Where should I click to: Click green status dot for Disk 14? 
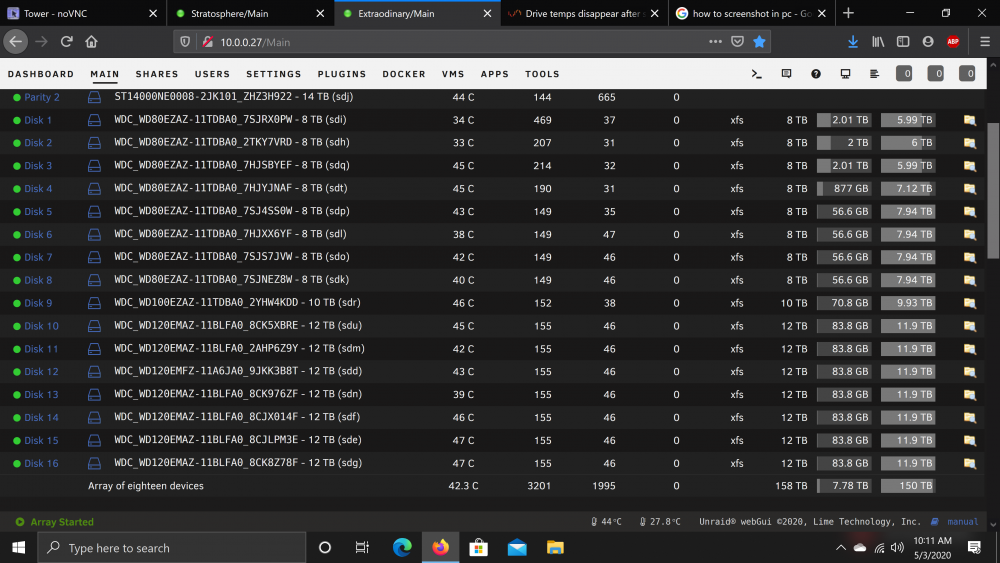click(x=17, y=418)
